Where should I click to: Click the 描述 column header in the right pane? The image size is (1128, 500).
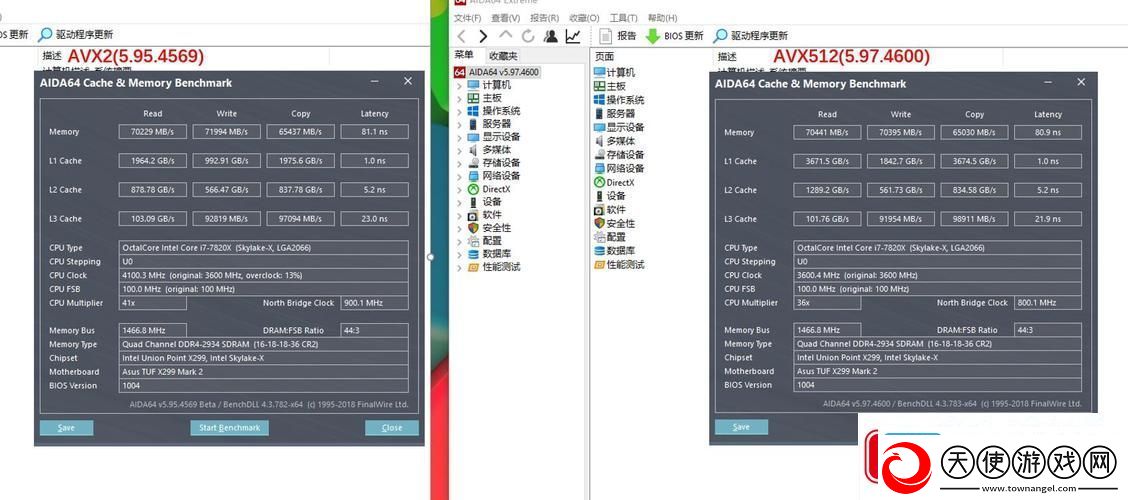coord(727,56)
